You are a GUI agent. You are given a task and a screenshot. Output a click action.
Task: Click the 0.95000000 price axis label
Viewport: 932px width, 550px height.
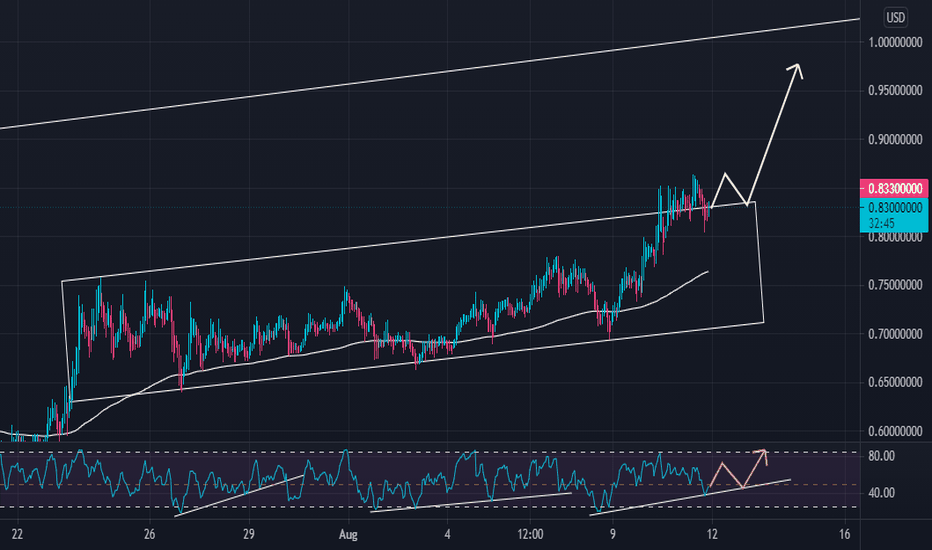(x=895, y=90)
